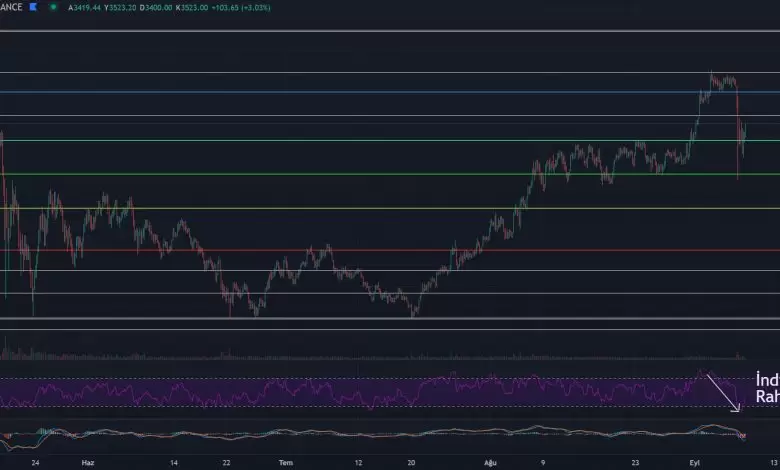The height and width of the screenshot is (470, 780).
Task: Click the 12 date label on the time axis
Action: [x=358, y=463]
